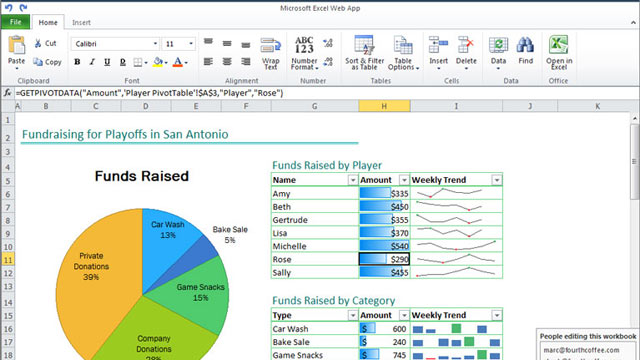
Task: Open the Table Options dropdown
Action: click(403, 53)
